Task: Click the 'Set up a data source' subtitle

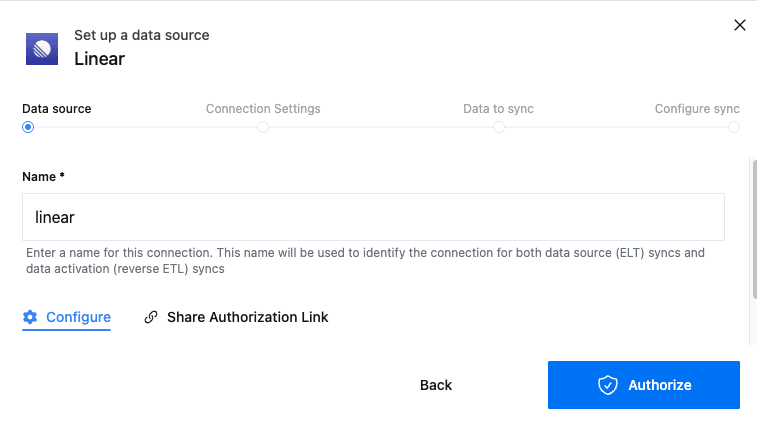Action: [x=141, y=35]
